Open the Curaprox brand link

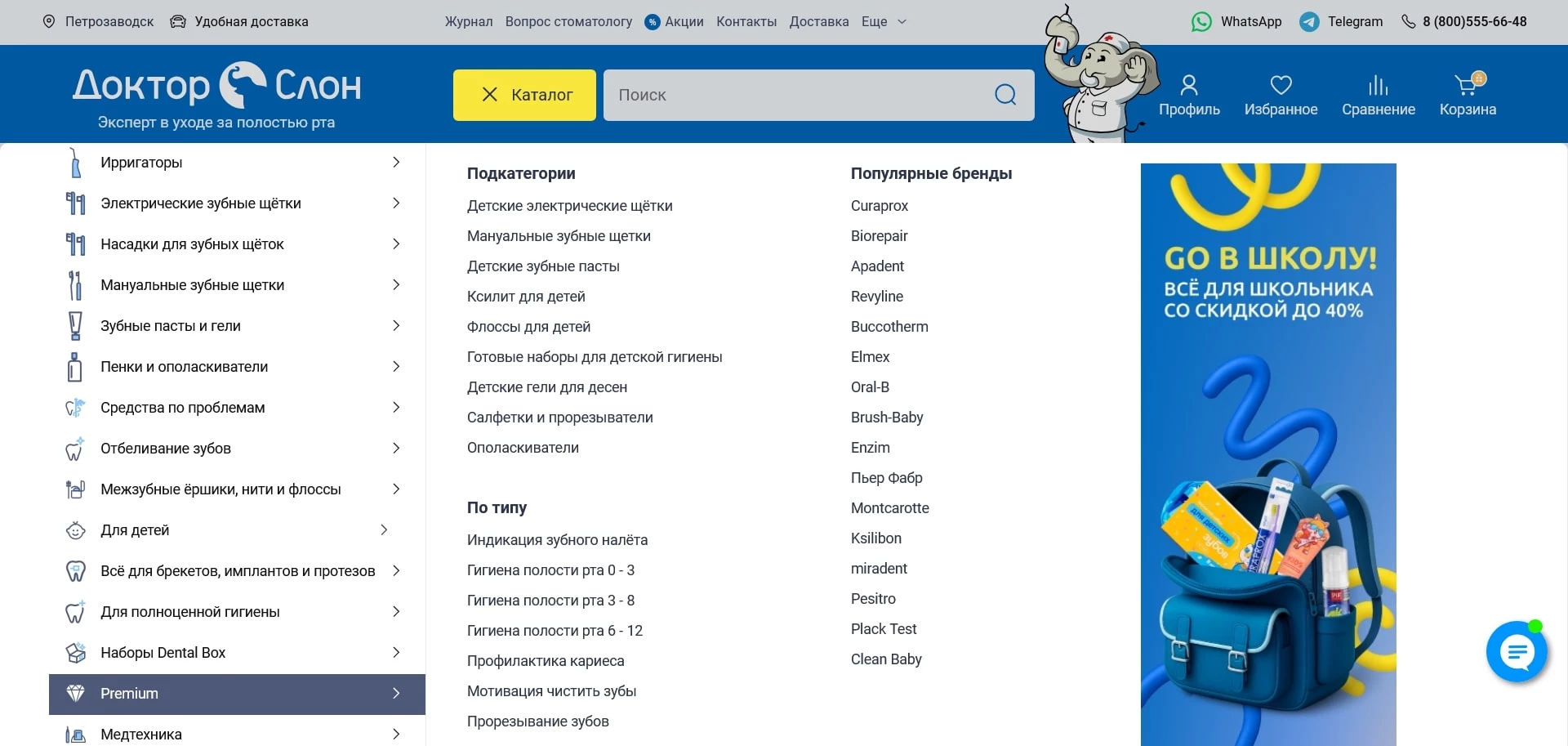pos(880,206)
